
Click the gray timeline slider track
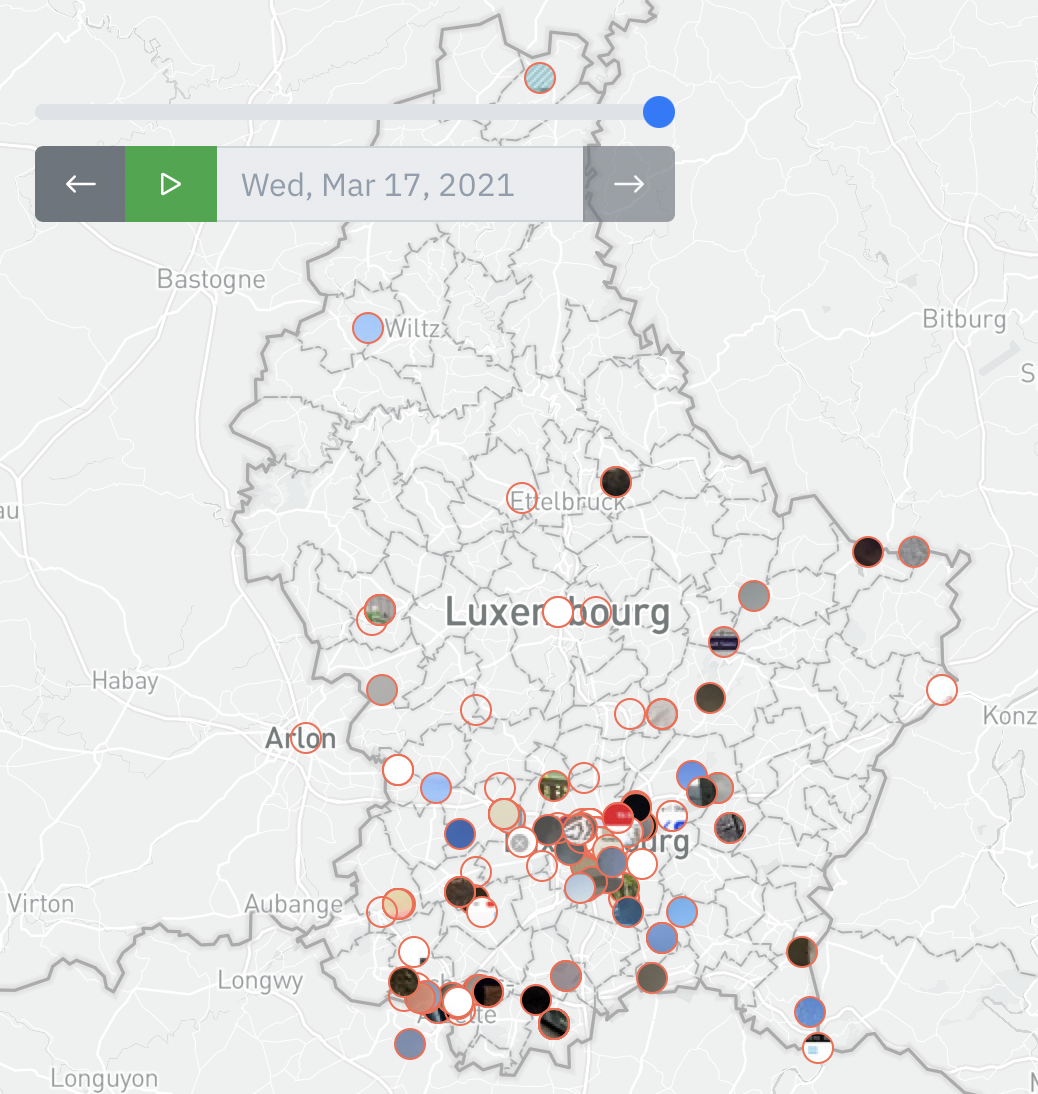pos(340,112)
